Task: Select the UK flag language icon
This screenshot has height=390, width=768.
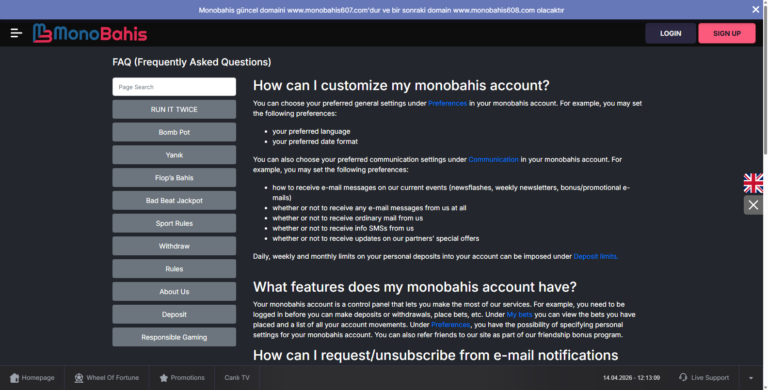Action: point(753,183)
